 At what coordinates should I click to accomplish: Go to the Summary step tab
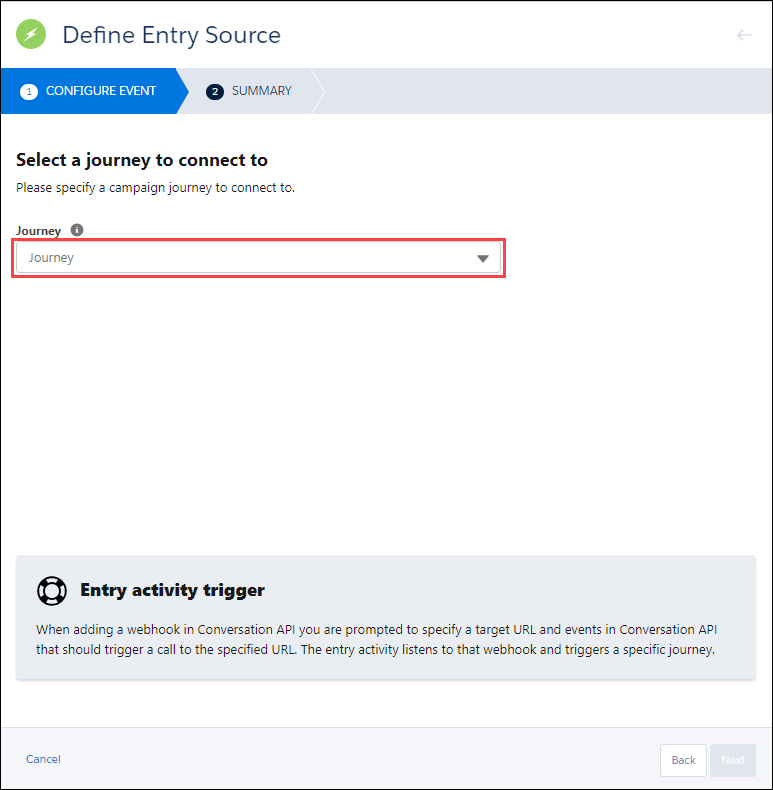(261, 91)
